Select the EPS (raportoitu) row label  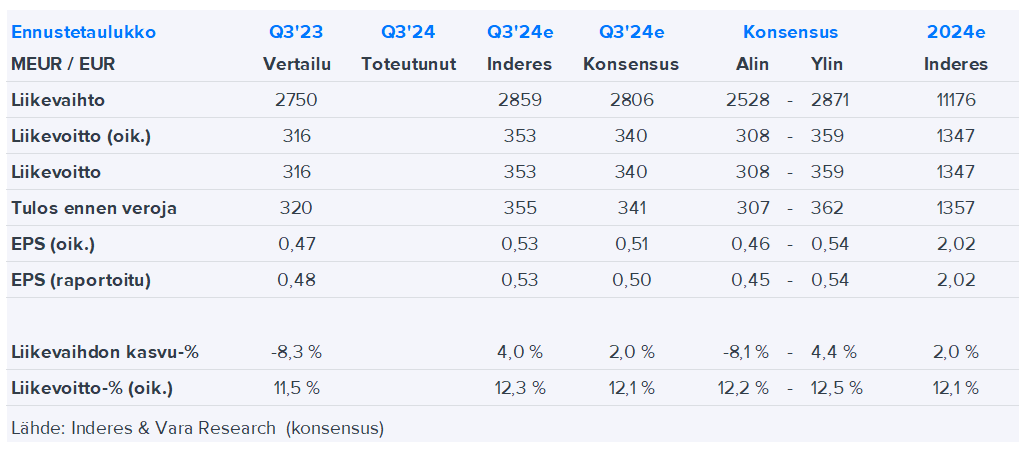81,280
